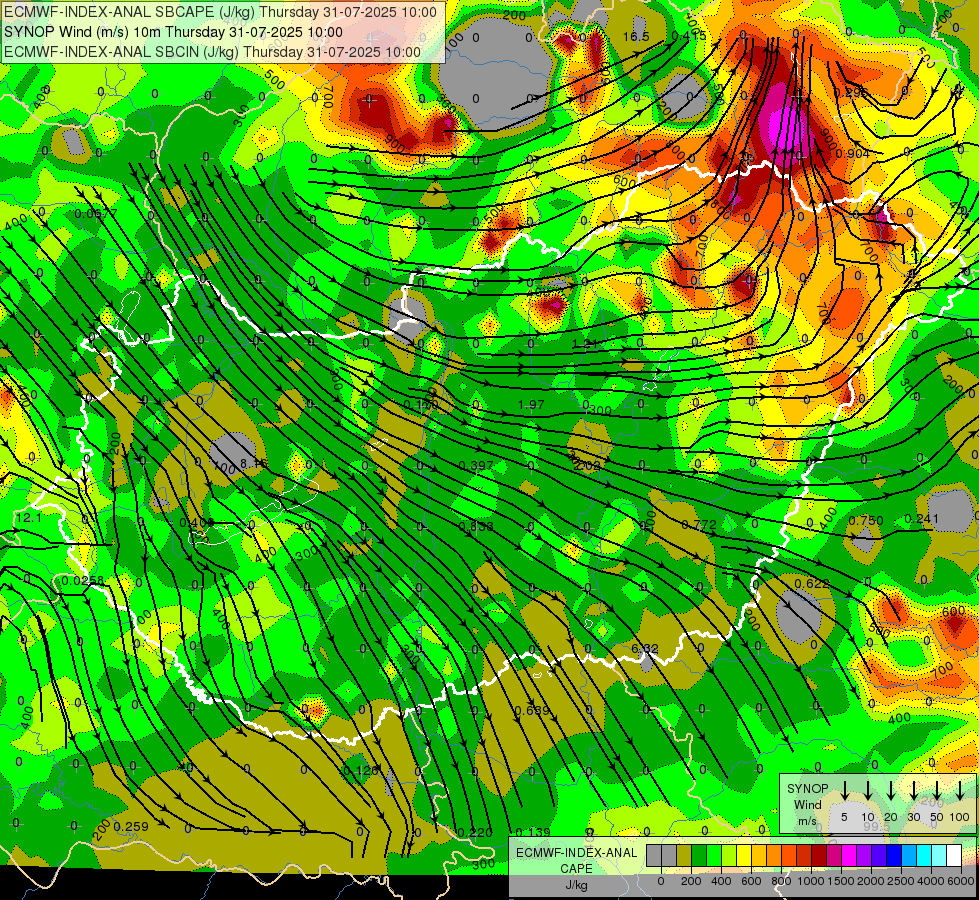Image resolution: width=979 pixels, height=900 pixels.
Task: Click the 0.126 value on the map
Action: pos(361,771)
